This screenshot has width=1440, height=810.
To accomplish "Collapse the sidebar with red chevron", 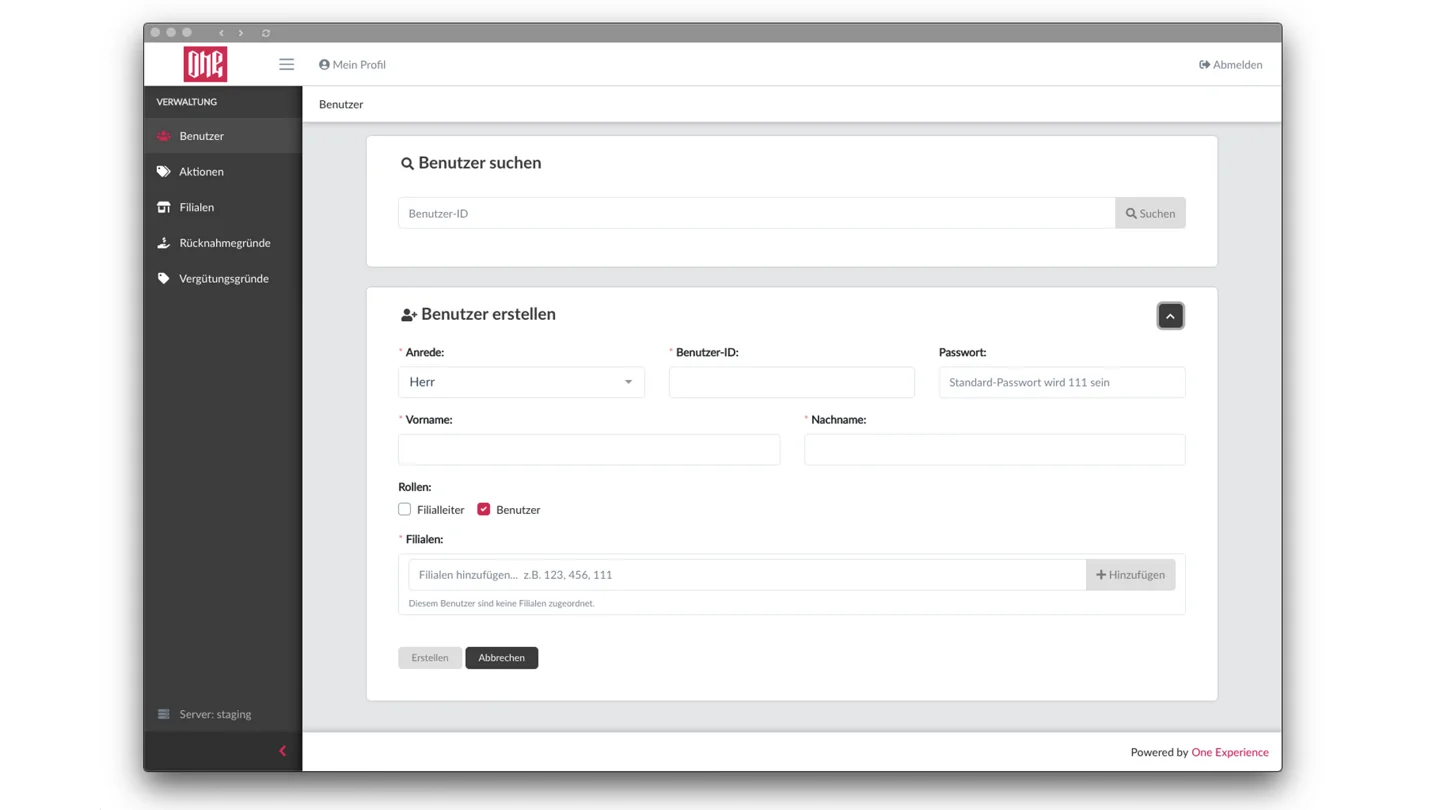I will tap(282, 751).
